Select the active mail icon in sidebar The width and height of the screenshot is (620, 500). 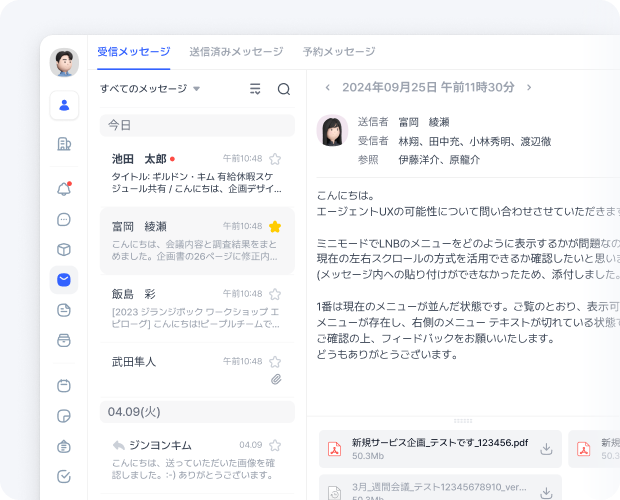pos(64,280)
